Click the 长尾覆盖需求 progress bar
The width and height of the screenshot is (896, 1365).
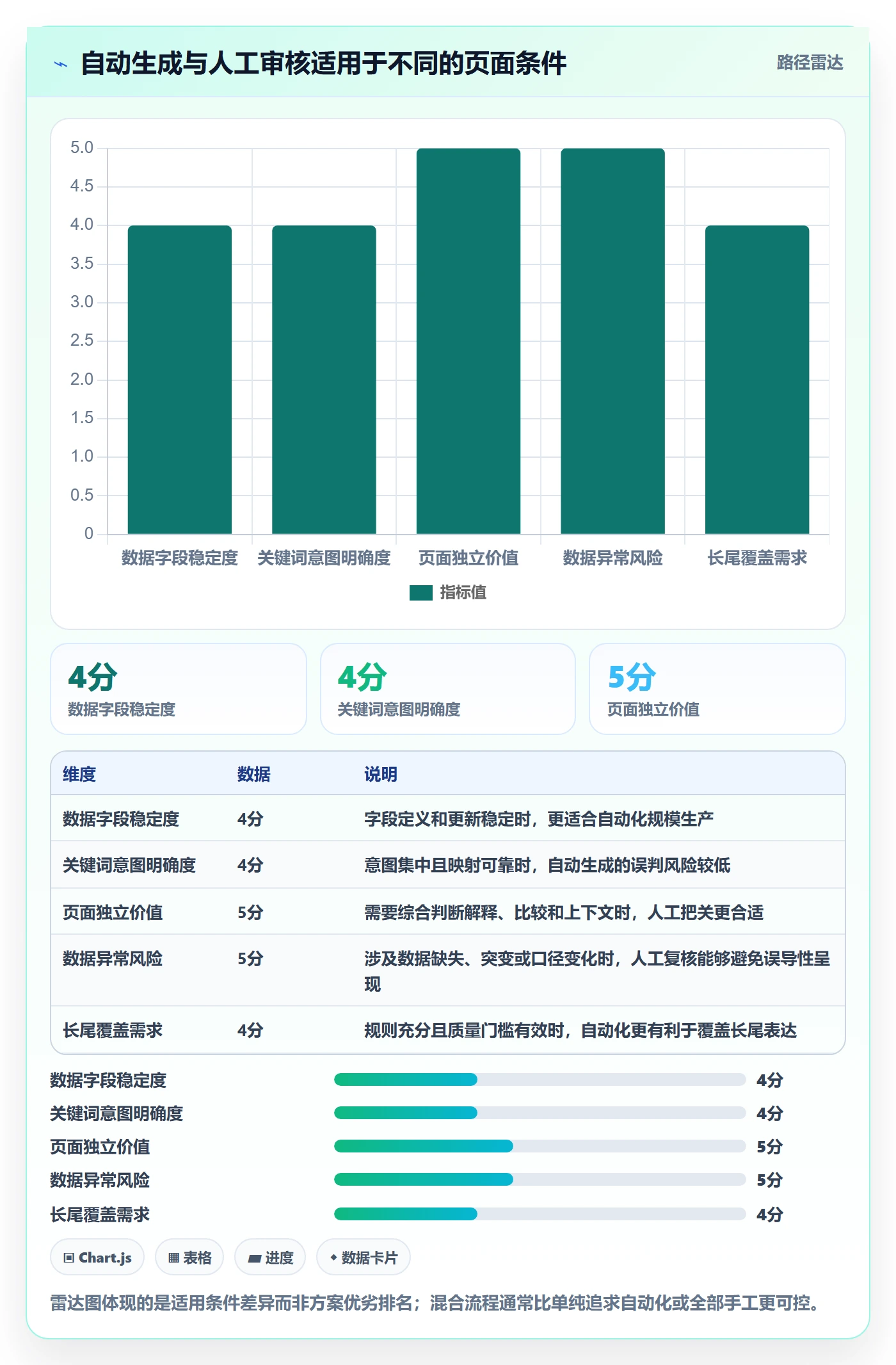click(540, 1215)
